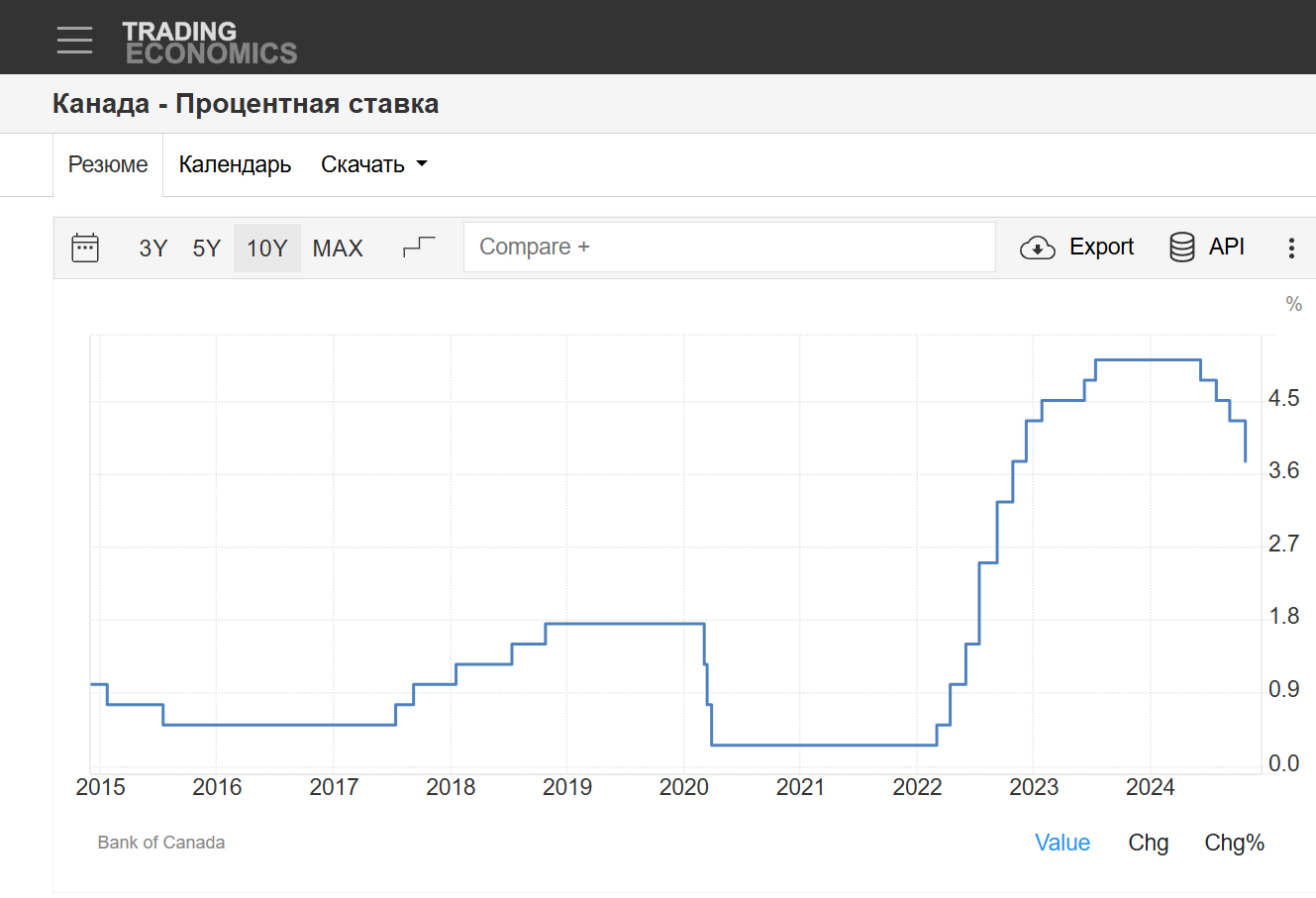Open the calendar date range picker
Screen dimensions: 1316x898
pyautogui.click(x=85, y=248)
